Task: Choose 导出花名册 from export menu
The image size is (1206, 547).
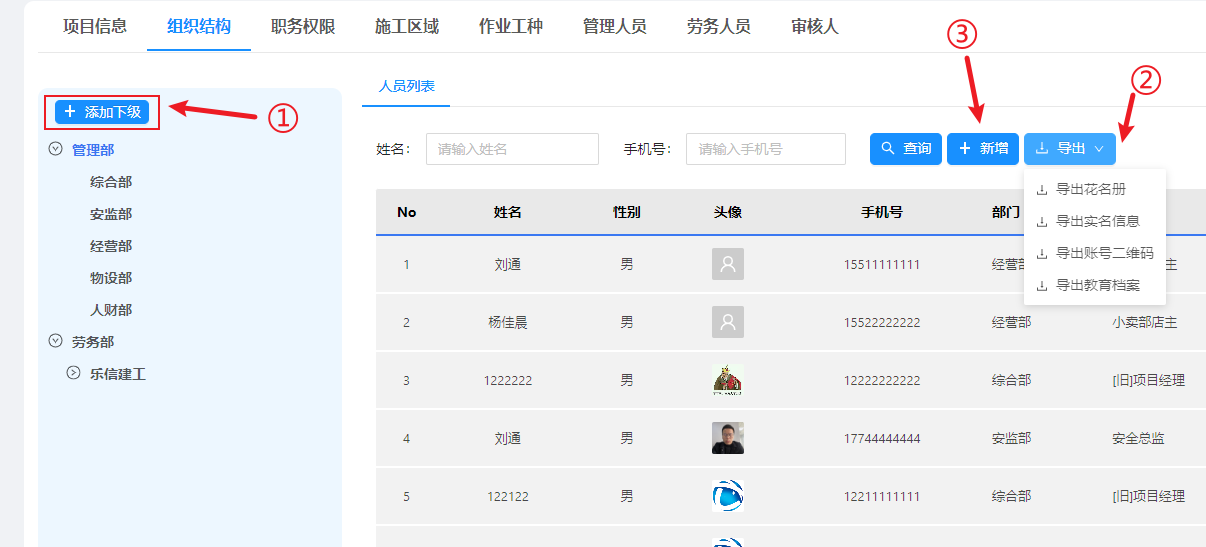Action: tap(1096, 189)
